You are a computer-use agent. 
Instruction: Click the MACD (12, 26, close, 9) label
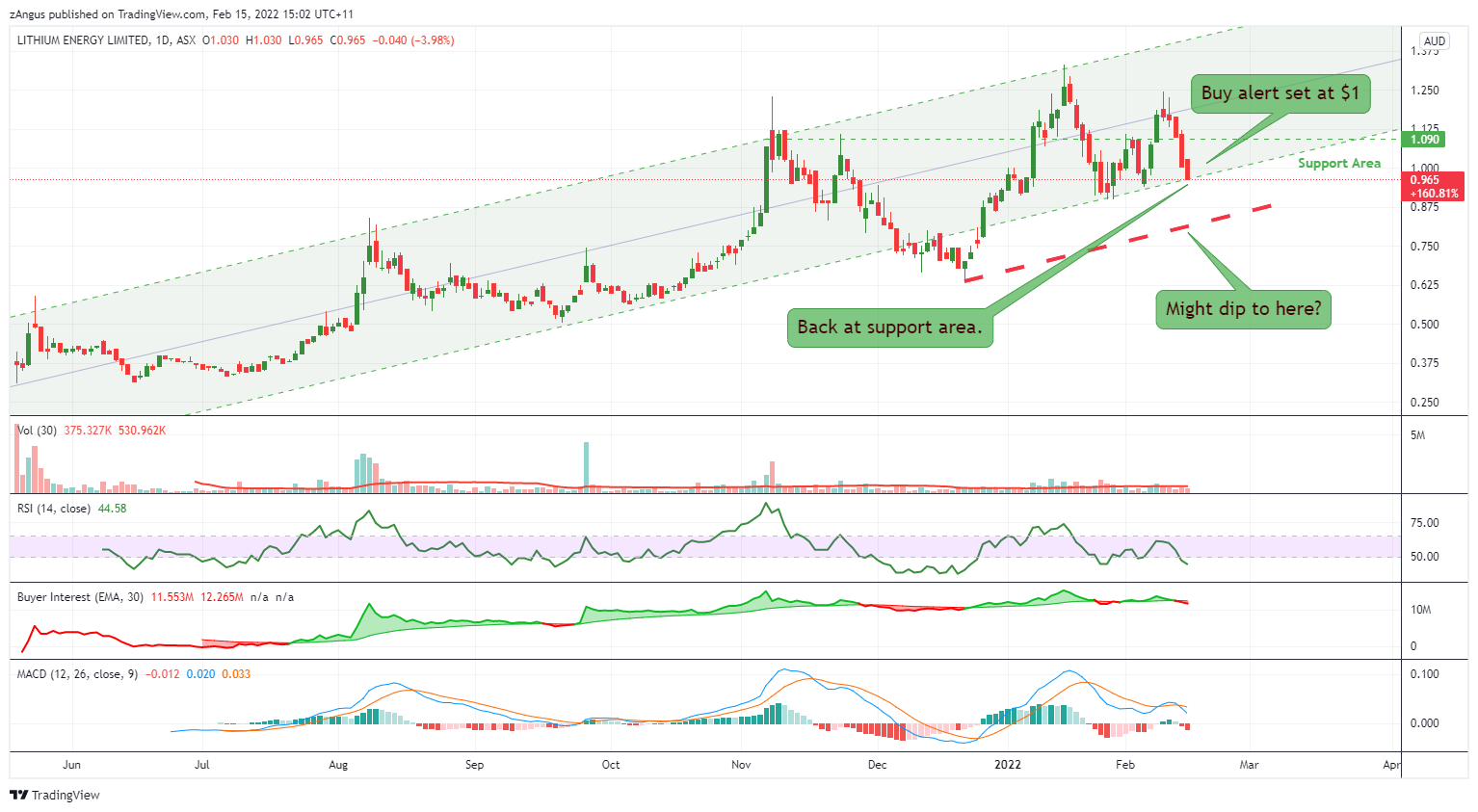77,674
